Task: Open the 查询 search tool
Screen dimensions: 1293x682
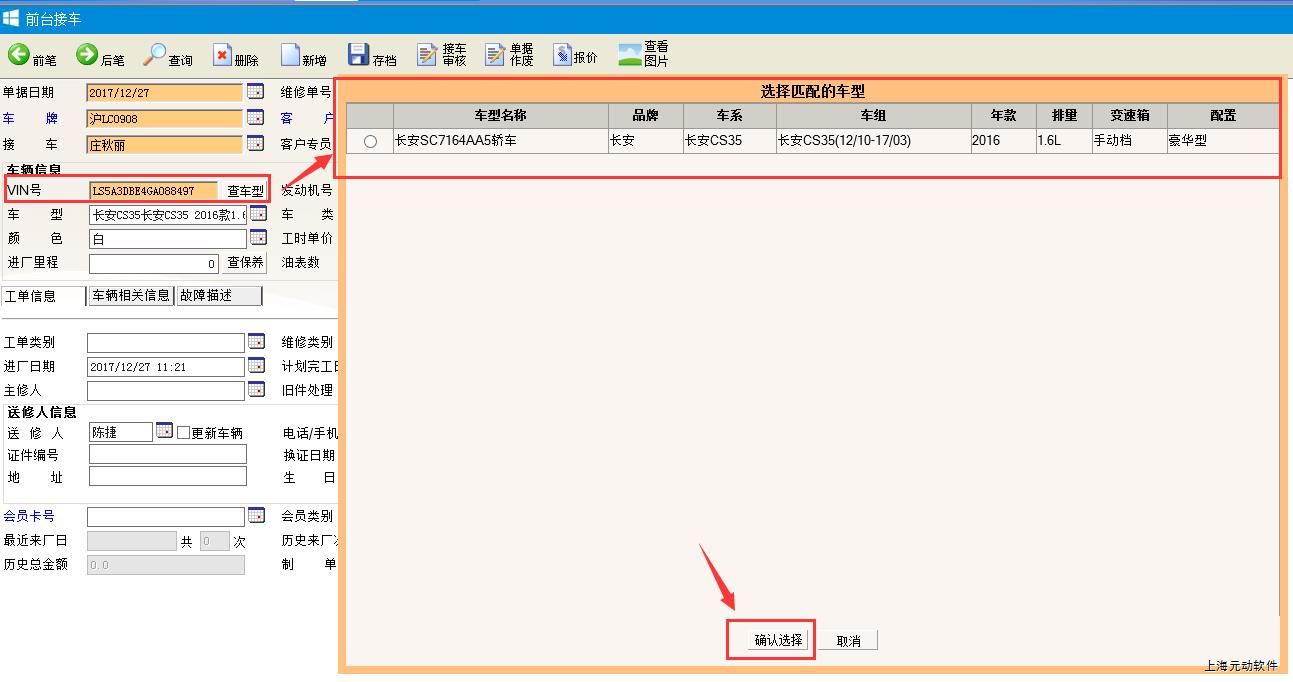Action: click(155, 55)
